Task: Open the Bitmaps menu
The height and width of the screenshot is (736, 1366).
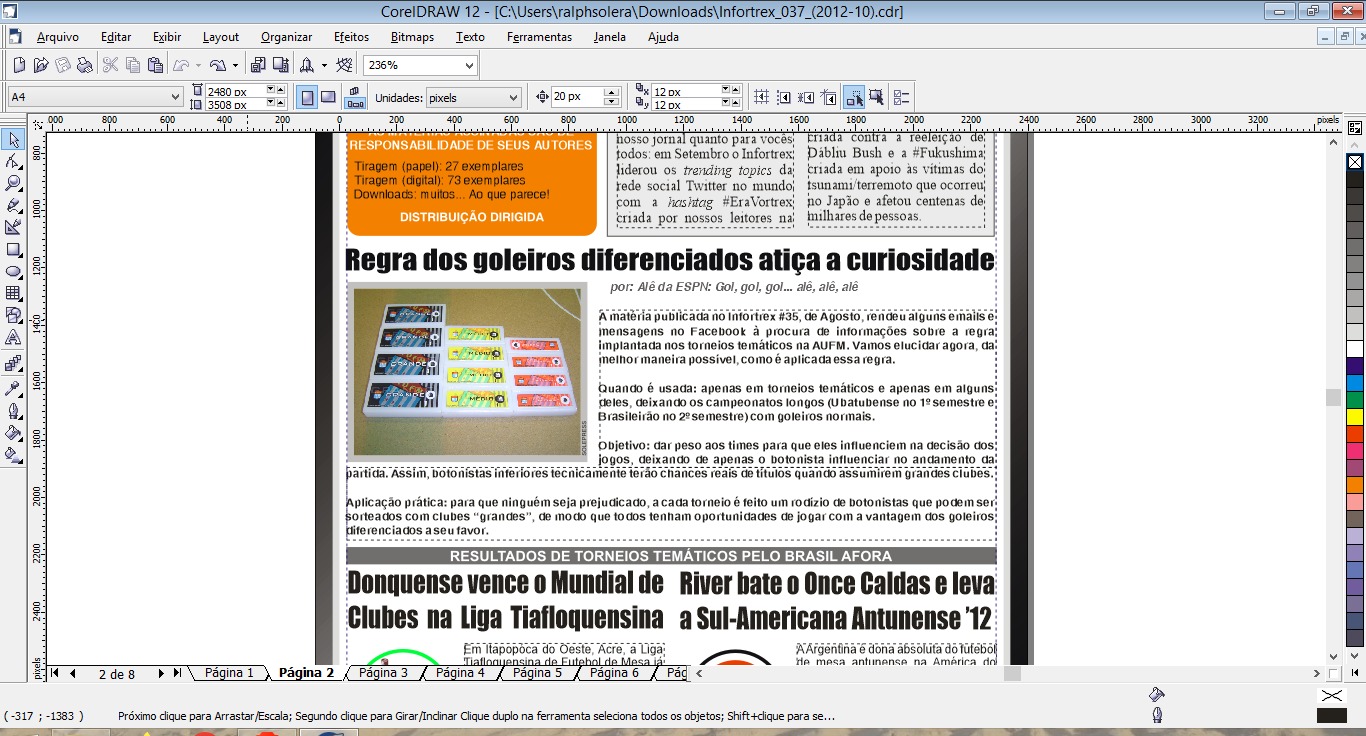Action: [412, 37]
